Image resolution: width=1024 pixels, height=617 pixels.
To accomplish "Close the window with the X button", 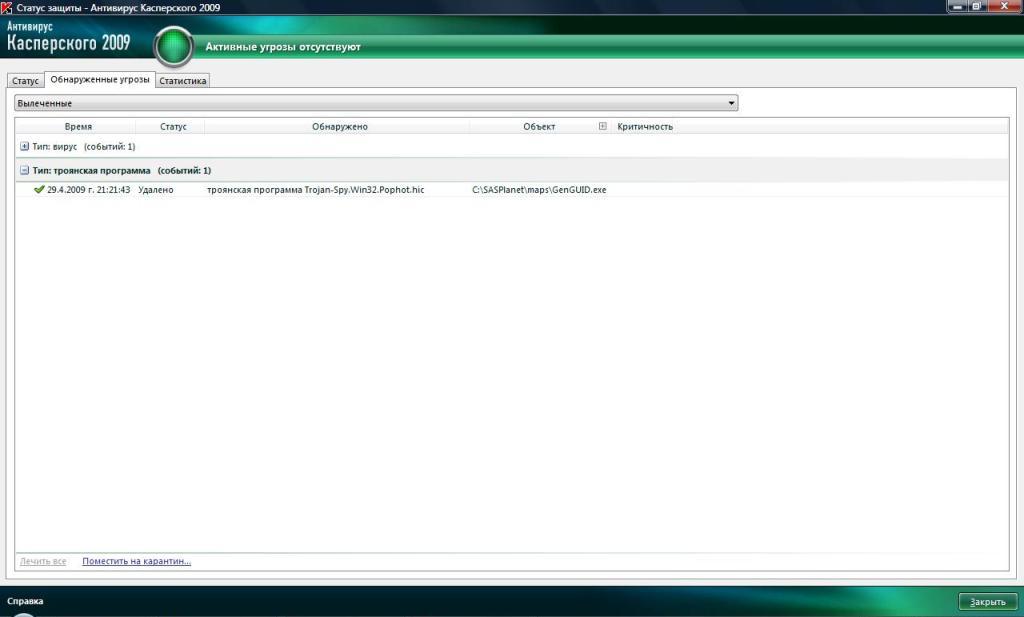I will click(1004, 6).
